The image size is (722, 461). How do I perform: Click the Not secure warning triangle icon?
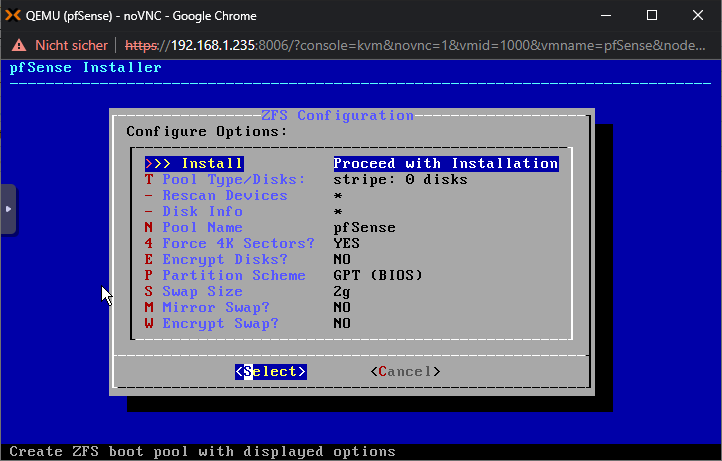pyautogui.click(x=19, y=45)
